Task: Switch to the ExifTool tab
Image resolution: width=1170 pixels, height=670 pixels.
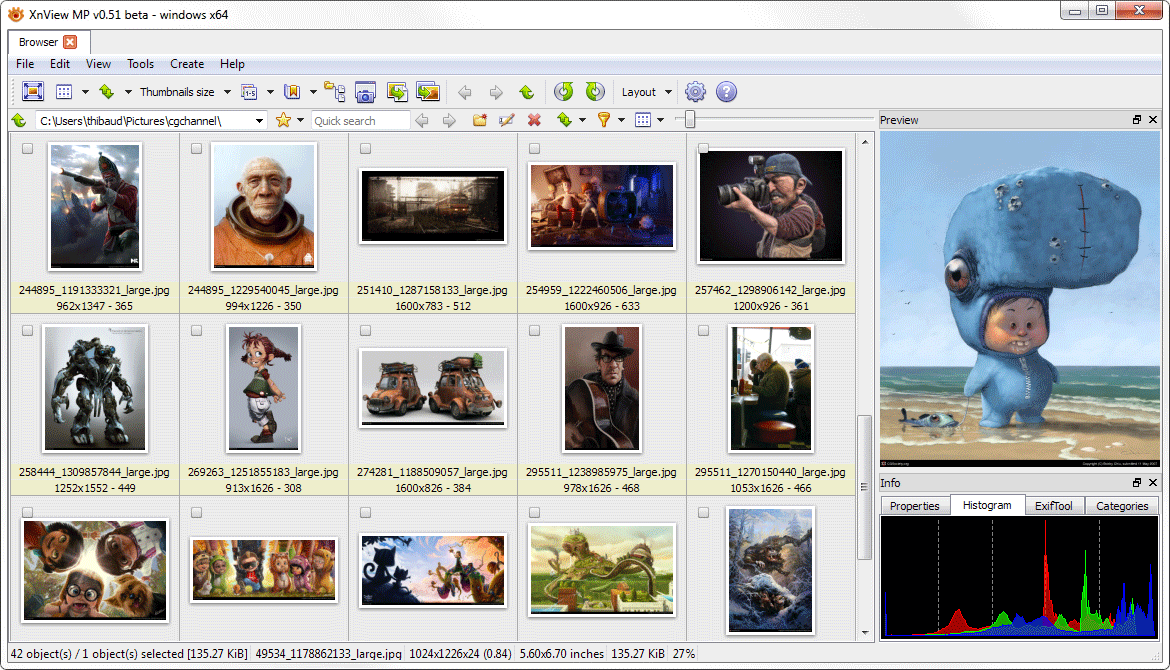Action: [1054, 506]
